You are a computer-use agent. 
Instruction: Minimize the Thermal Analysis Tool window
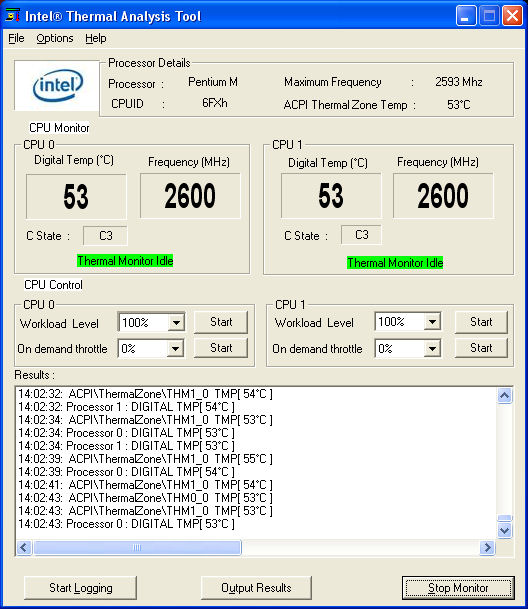click(x=466, y=16)
